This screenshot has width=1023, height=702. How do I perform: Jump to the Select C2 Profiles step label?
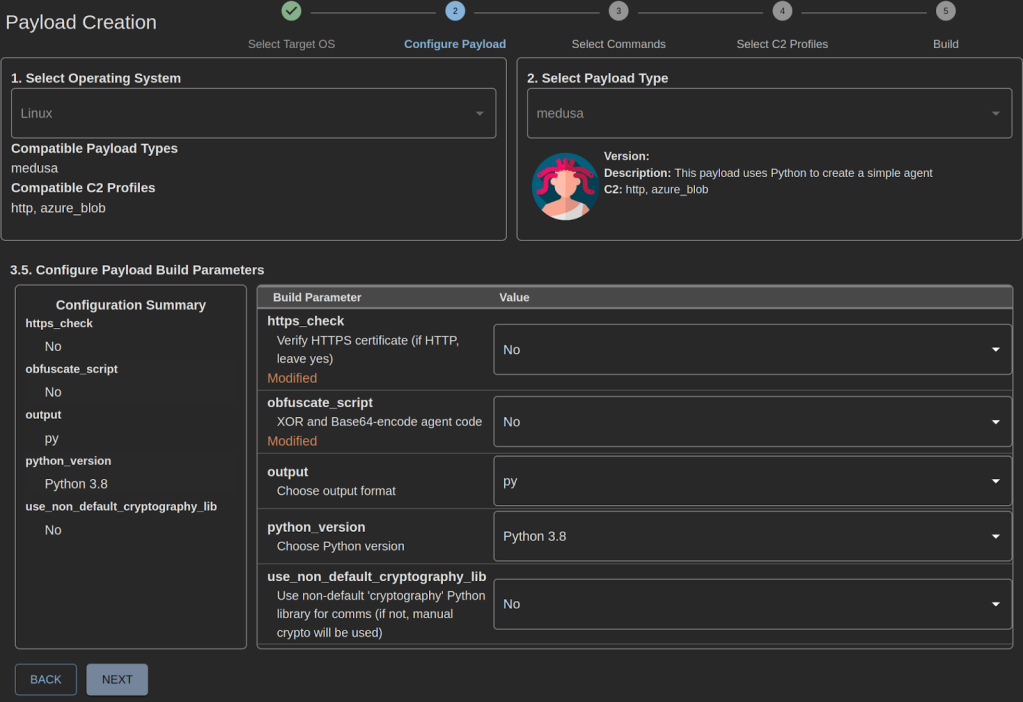tap(782, 44)
